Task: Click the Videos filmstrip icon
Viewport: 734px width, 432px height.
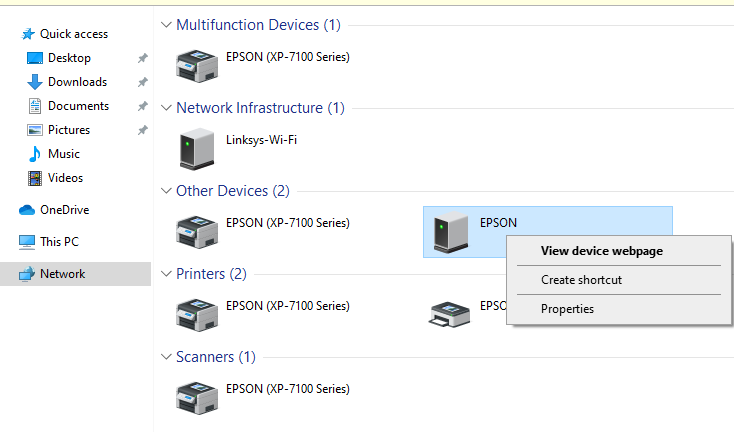Action: (x=35, y=178)
